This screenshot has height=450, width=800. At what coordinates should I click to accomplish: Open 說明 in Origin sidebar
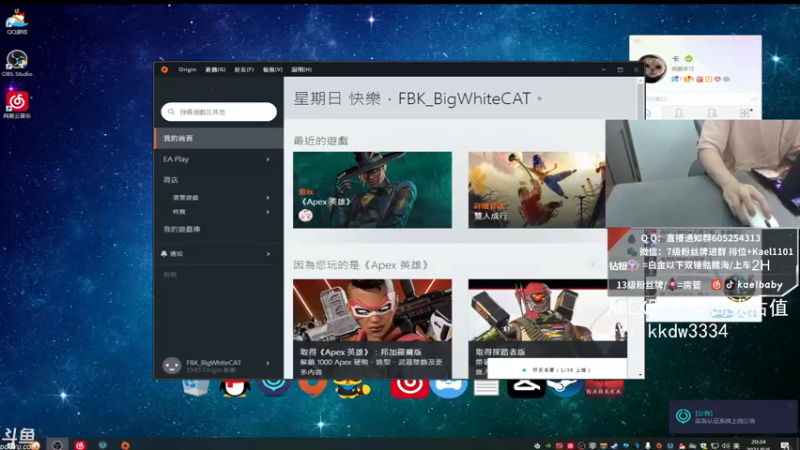click(170, 274)
